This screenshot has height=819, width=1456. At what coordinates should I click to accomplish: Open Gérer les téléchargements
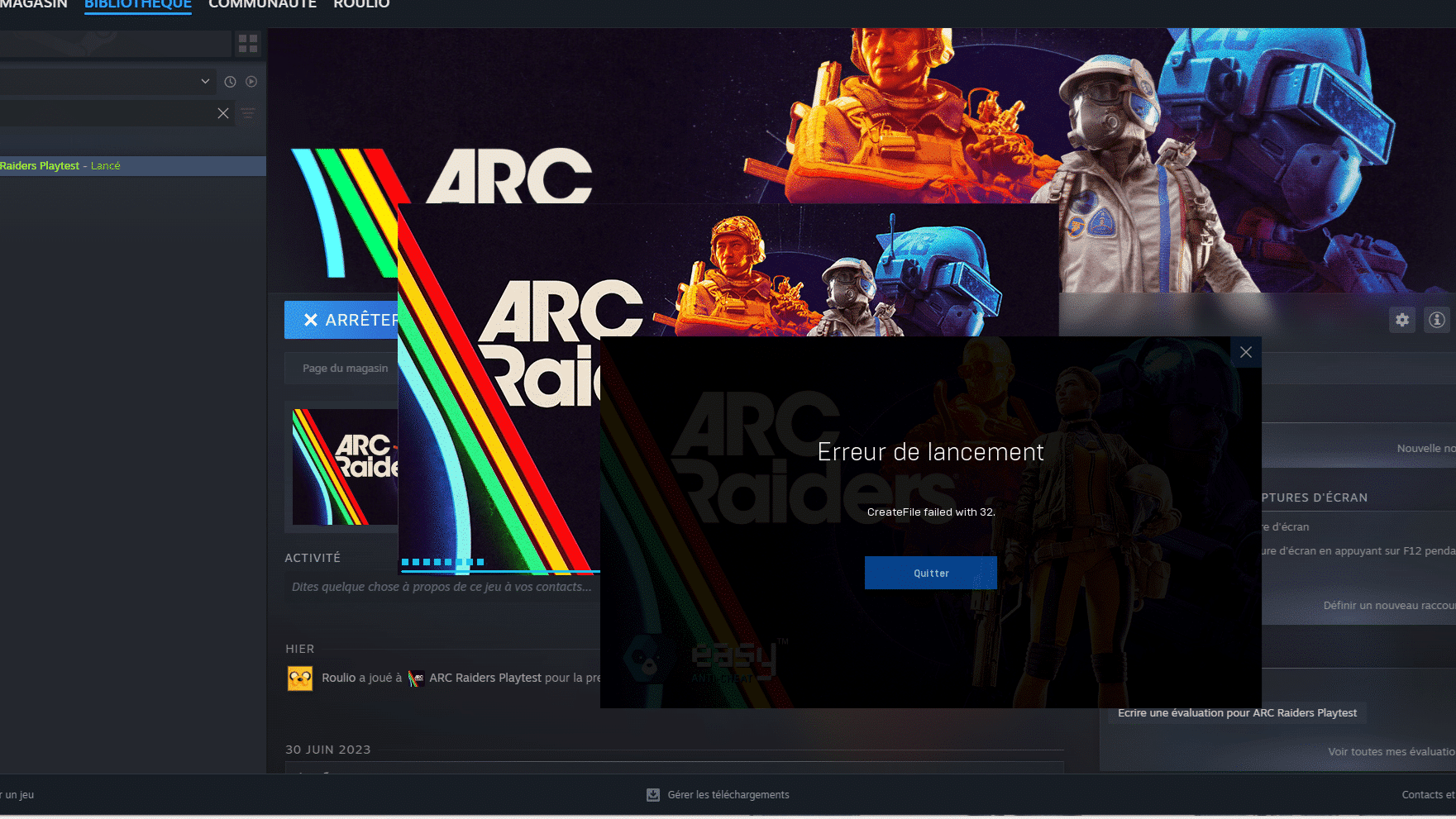point(728,795)
